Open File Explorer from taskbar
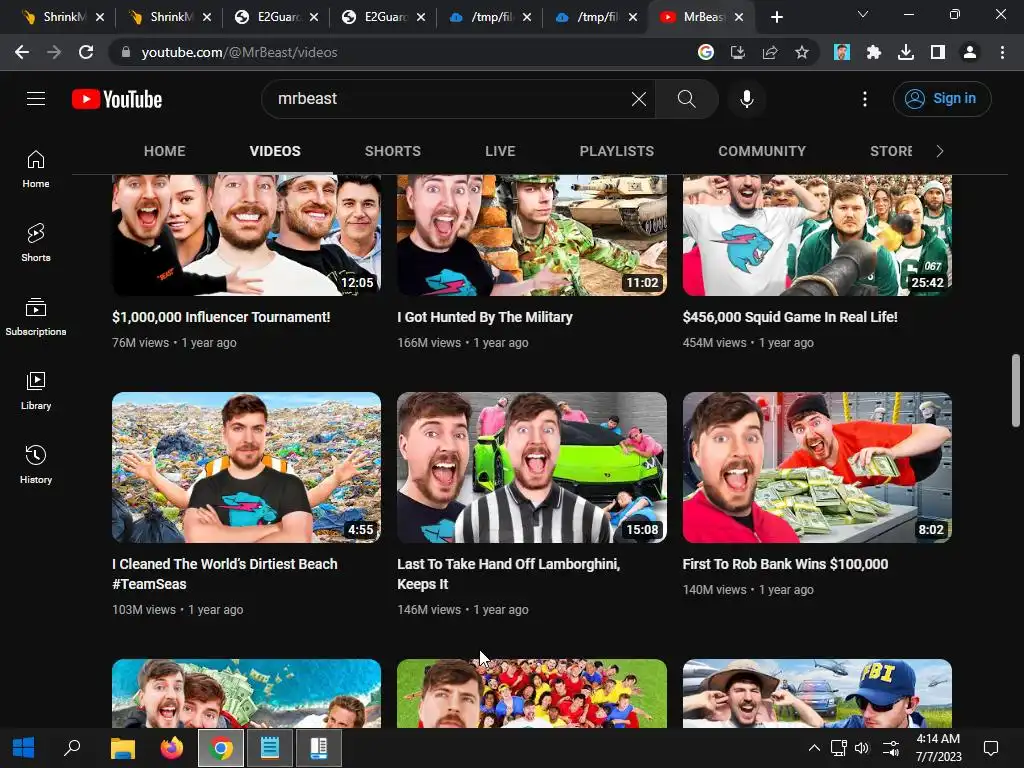The width and height of the screenshot is (1024, 768). coord(122,748)
